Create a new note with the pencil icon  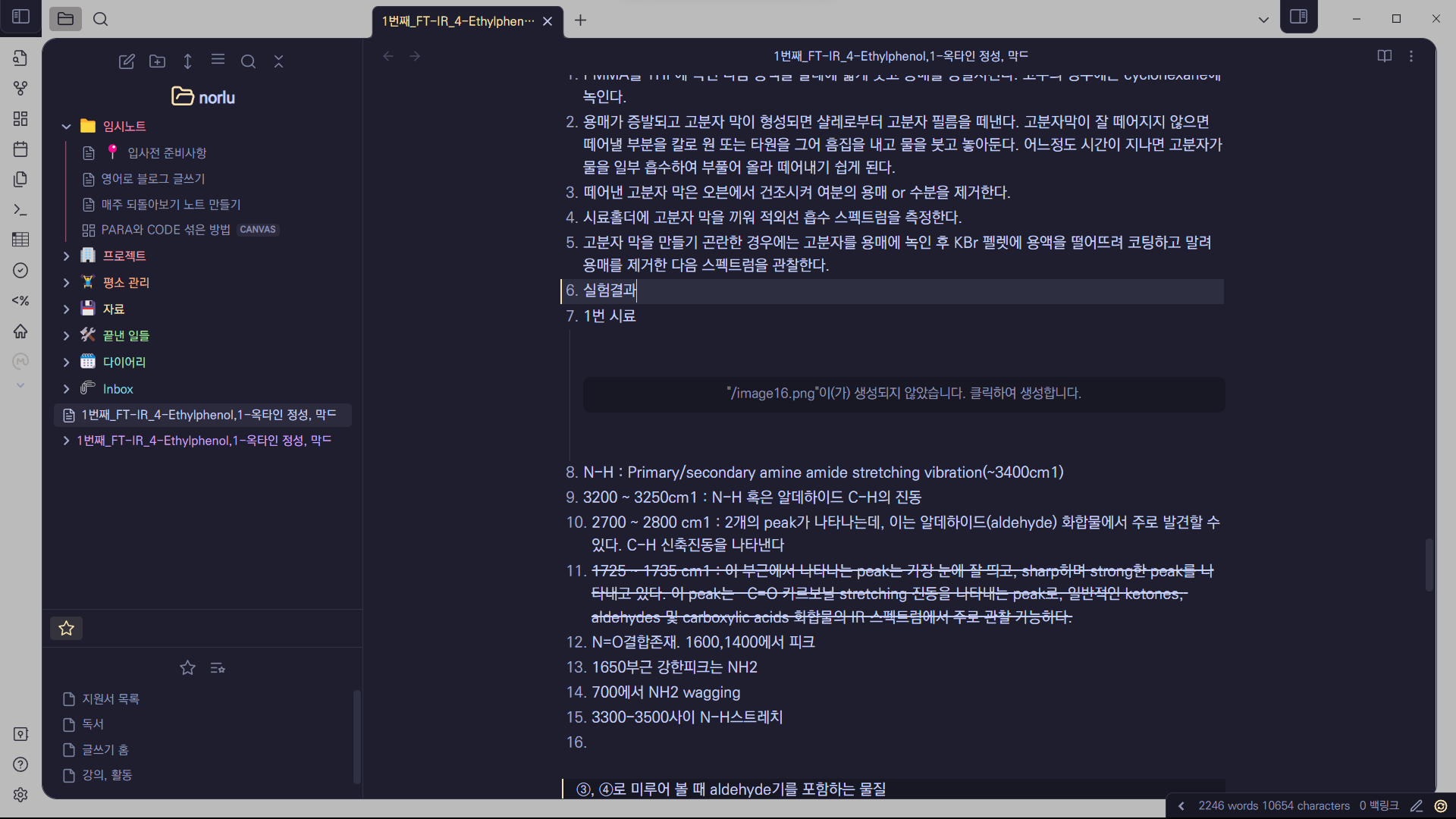pyautogui.click(x=127, y=61)
